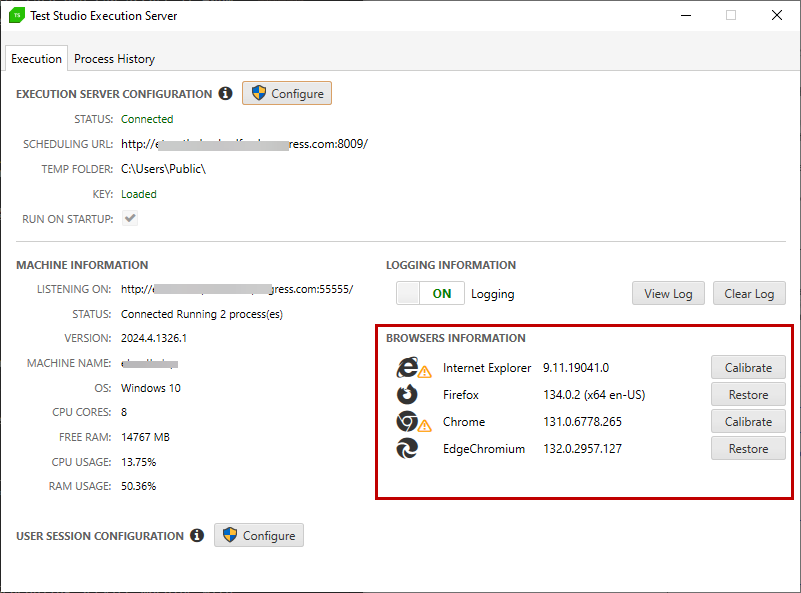Click warning triangle on Chrome icon

[x=425, y=425]
